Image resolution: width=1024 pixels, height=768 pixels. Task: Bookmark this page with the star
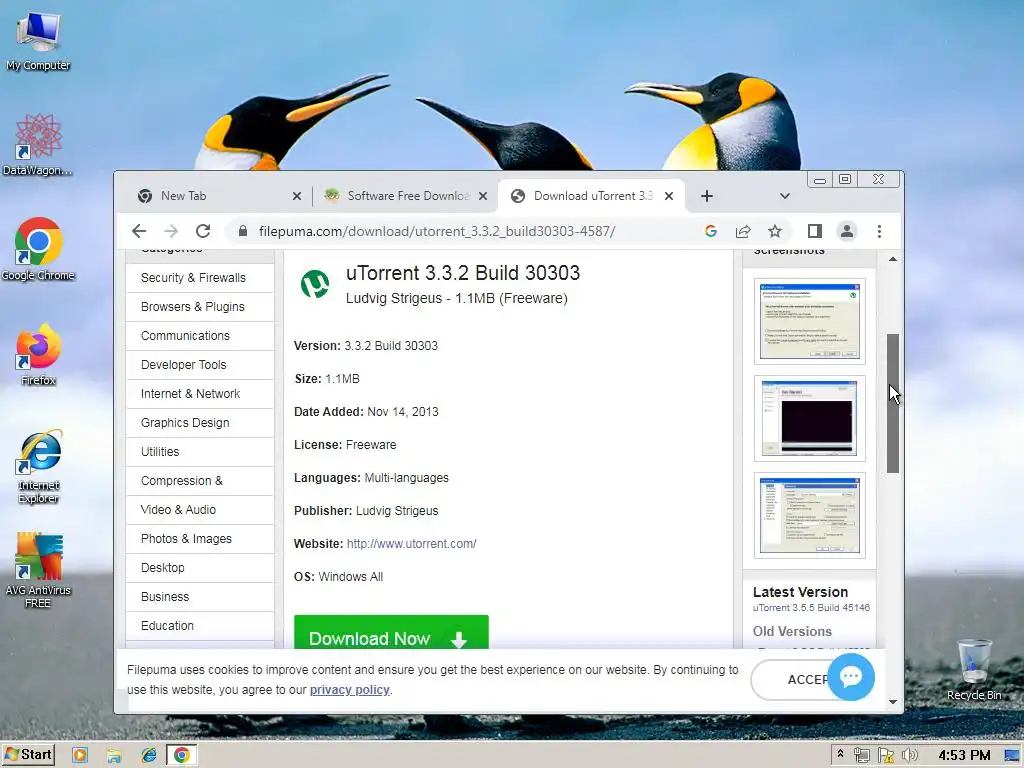[x=775, y=231]
